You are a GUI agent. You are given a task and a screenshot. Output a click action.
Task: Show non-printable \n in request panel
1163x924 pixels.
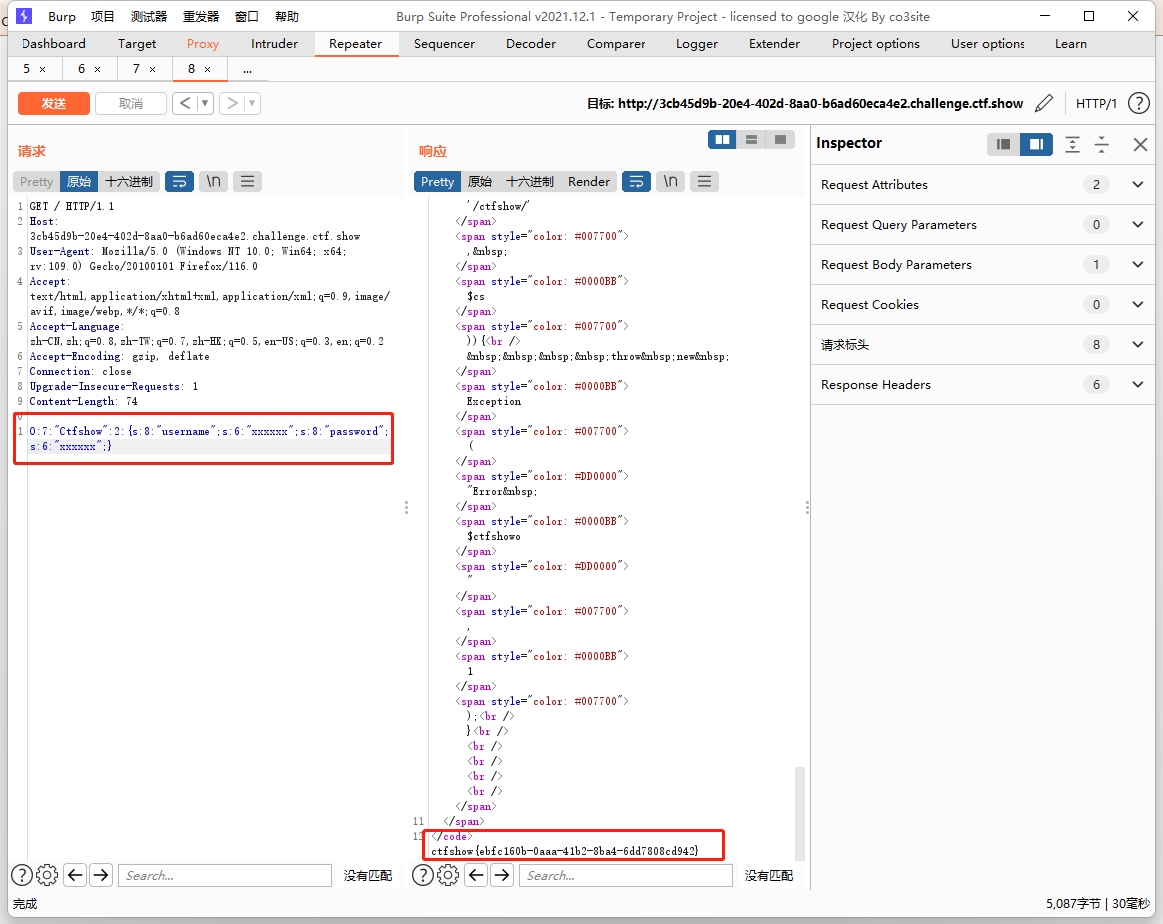tap(214, 181)
